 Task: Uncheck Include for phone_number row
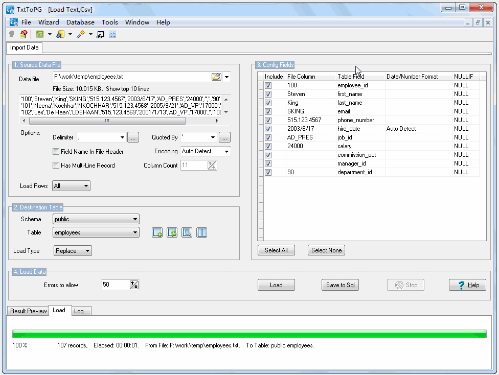pos(268,120)
